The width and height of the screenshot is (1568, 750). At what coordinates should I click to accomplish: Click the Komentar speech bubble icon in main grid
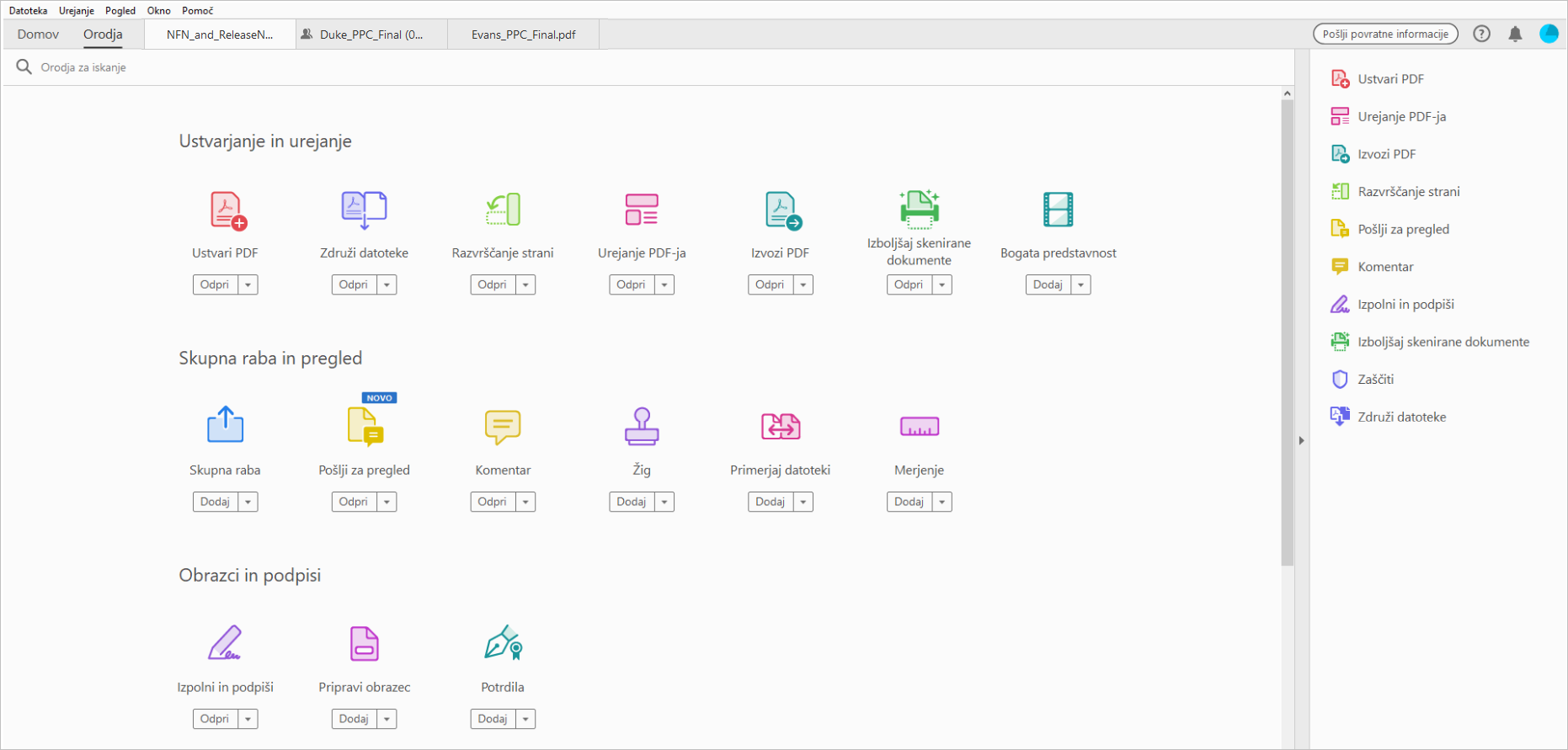tap(503, 427)
